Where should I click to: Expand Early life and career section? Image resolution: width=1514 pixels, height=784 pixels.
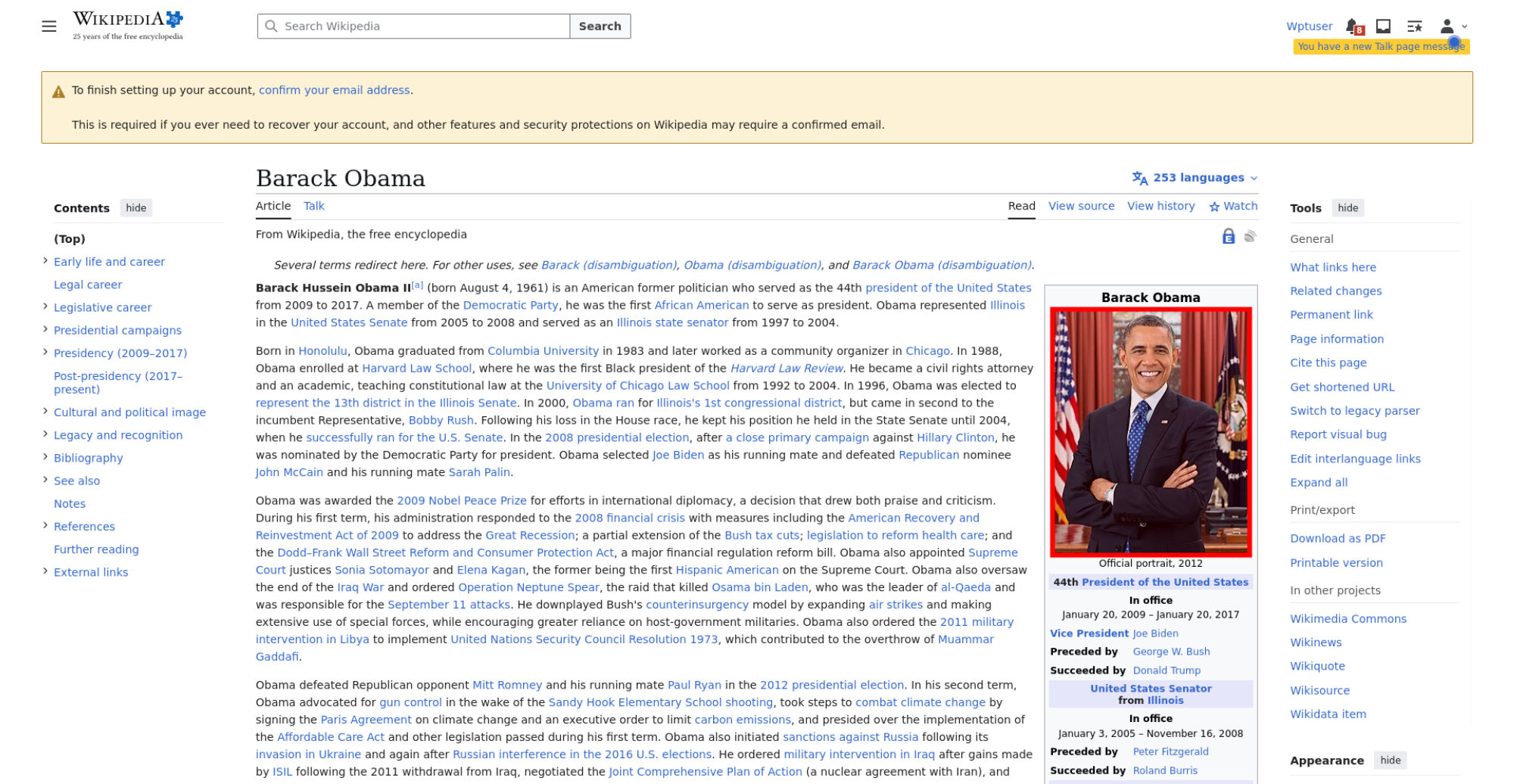(45, 261)
